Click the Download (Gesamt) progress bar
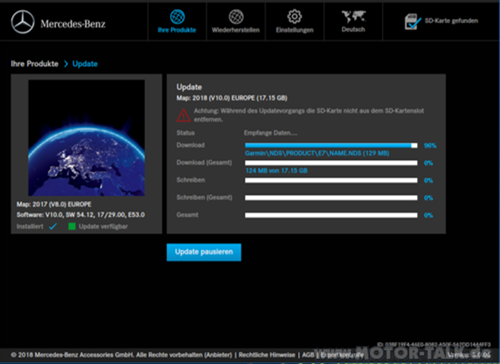Image resolution: width=500 pixels, height=364 pixels. 331,163
